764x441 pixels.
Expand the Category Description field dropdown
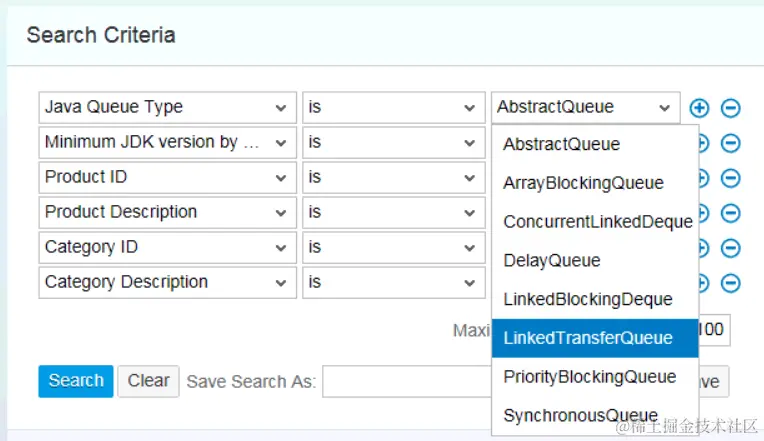(167, 283)
